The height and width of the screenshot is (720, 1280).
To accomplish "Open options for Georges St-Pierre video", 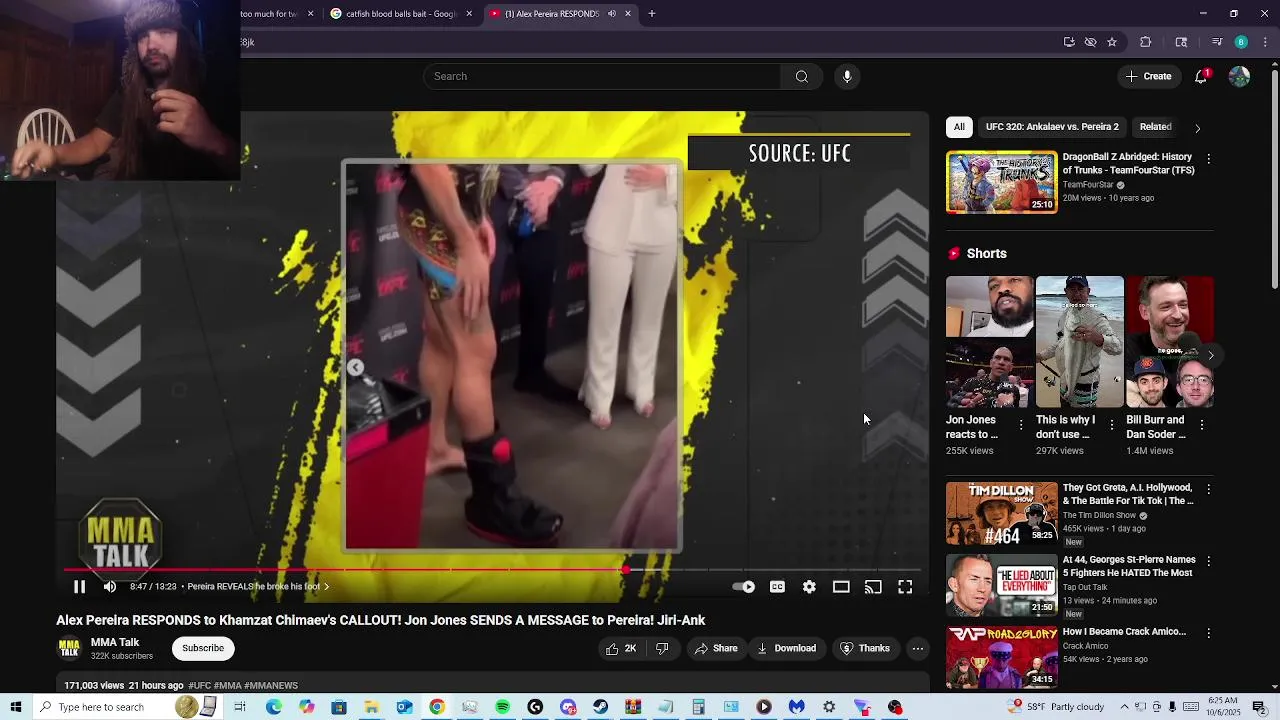I will [x=1208, y=562].
